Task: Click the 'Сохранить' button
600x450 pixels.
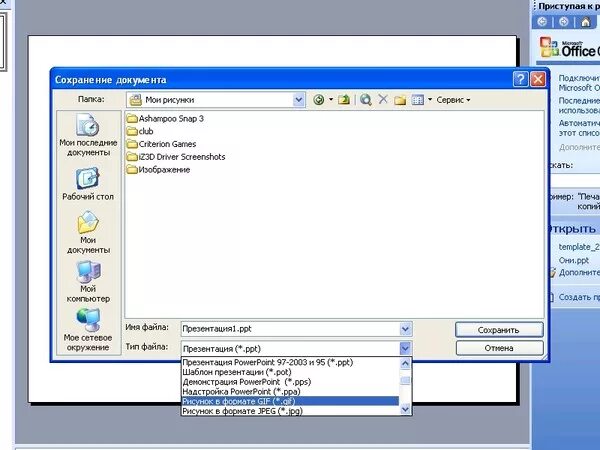Action: (499, 330)
